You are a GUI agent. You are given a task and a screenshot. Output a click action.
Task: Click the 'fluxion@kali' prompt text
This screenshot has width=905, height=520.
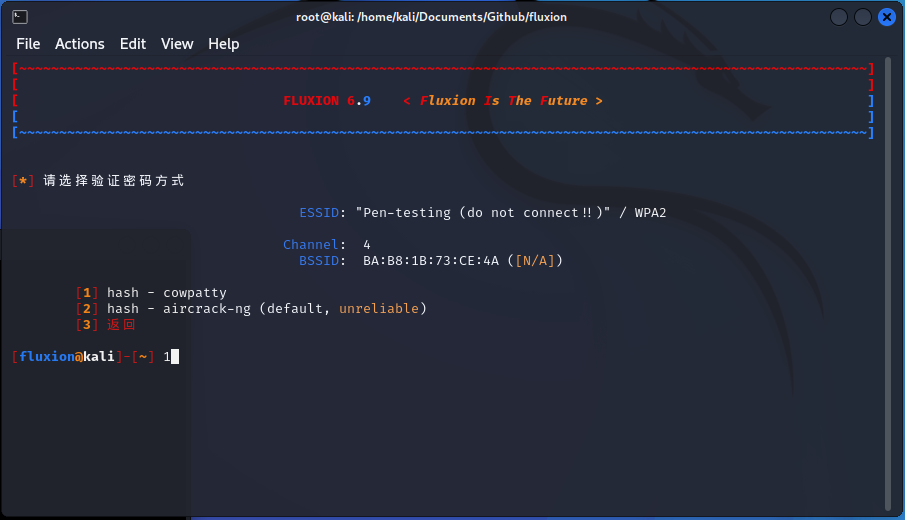[x=67, y=357]
